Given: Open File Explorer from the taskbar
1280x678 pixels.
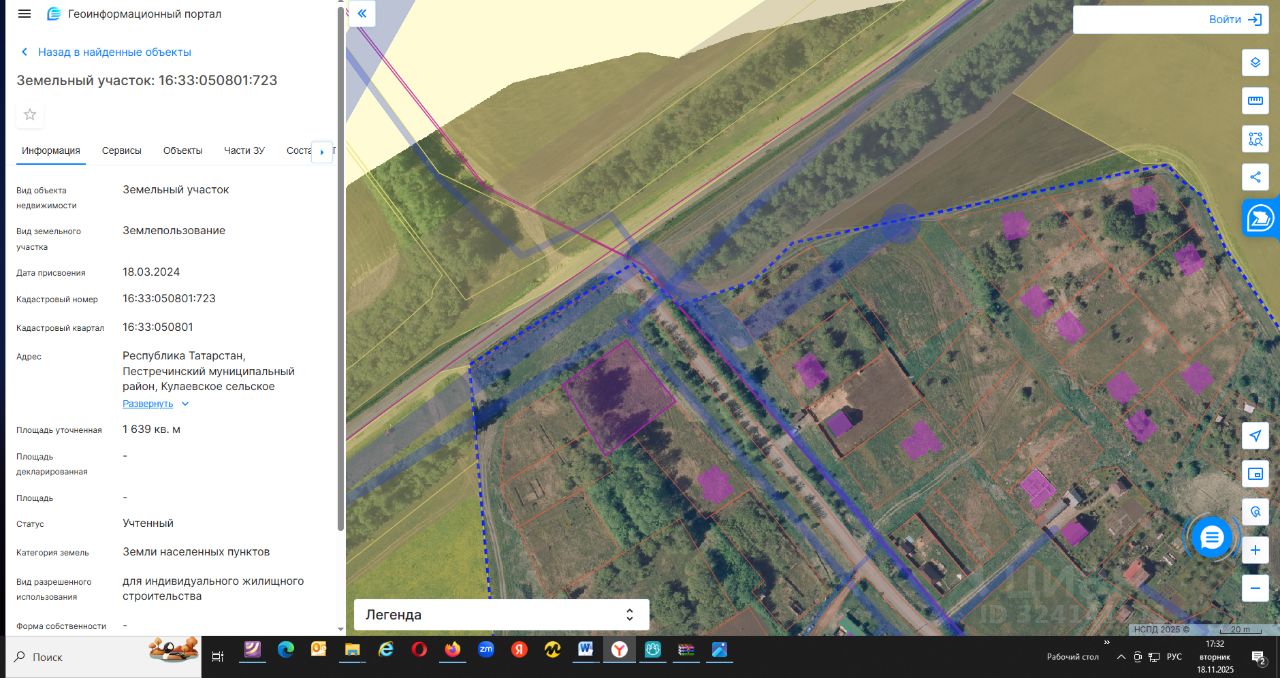Looking at the screenshot, I should click(x=352, y=650).
